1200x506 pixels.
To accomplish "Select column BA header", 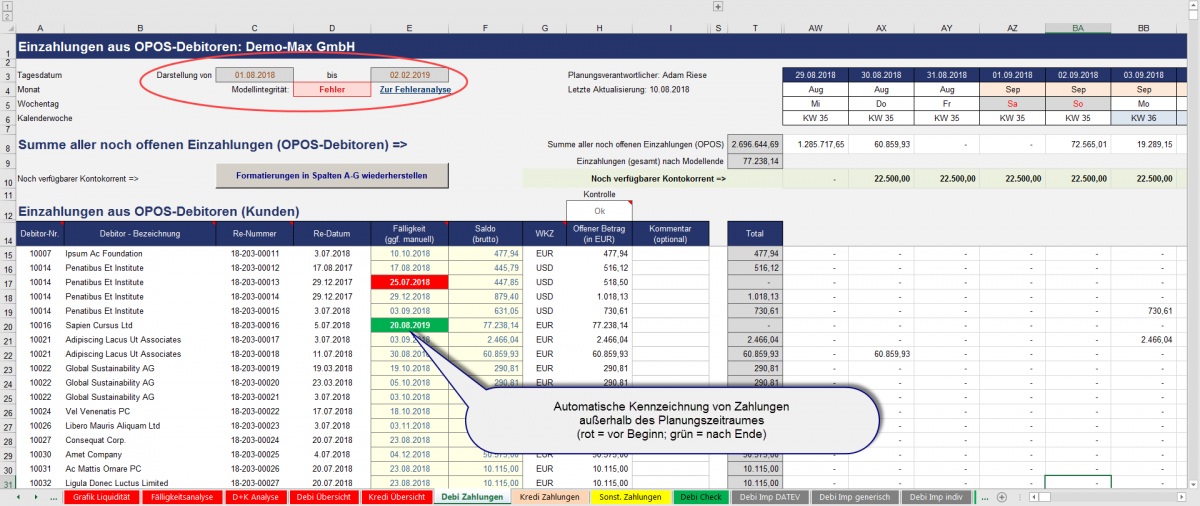I will (x=1077, y=28).
